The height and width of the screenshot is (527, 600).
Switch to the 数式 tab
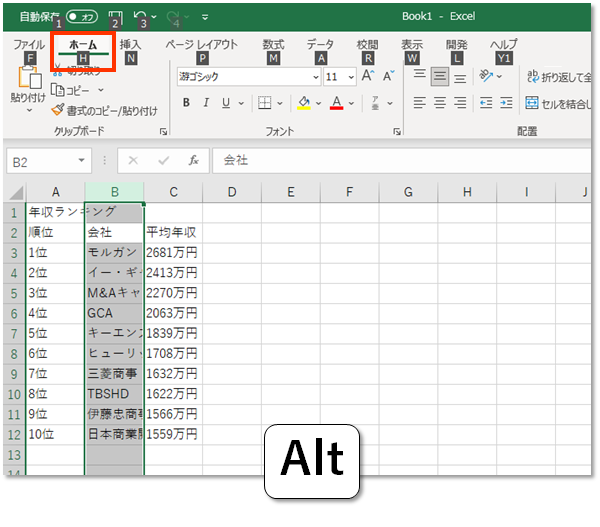(x=273, y=44)
